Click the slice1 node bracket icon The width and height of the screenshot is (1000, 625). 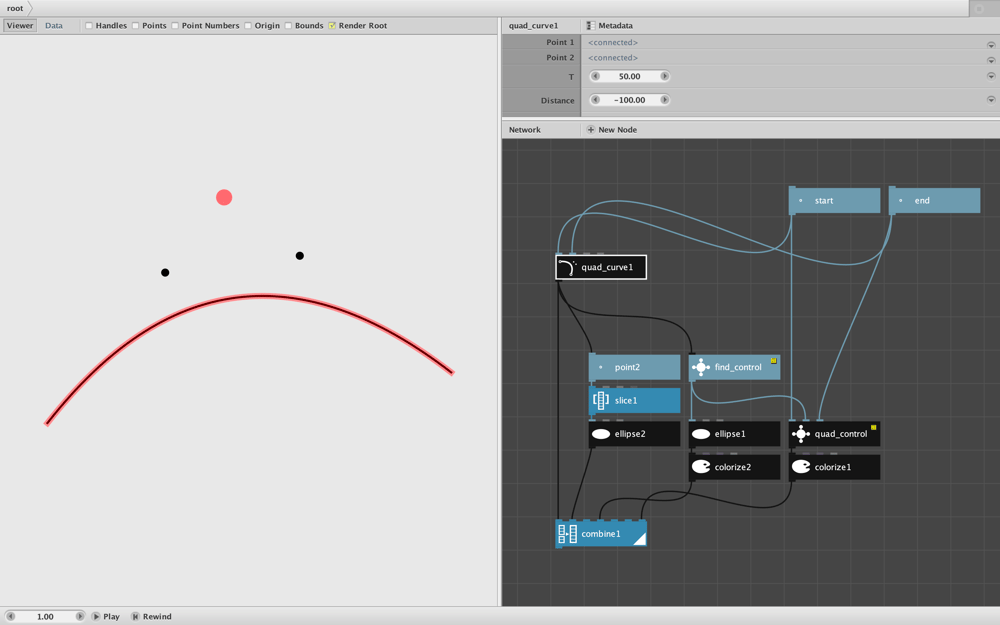(601, 401)
